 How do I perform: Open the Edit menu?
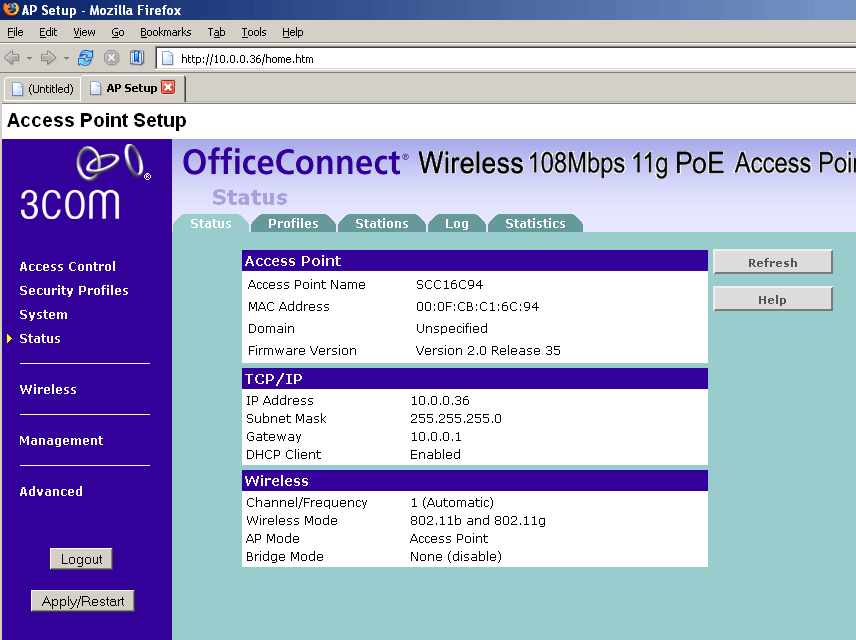48,32
